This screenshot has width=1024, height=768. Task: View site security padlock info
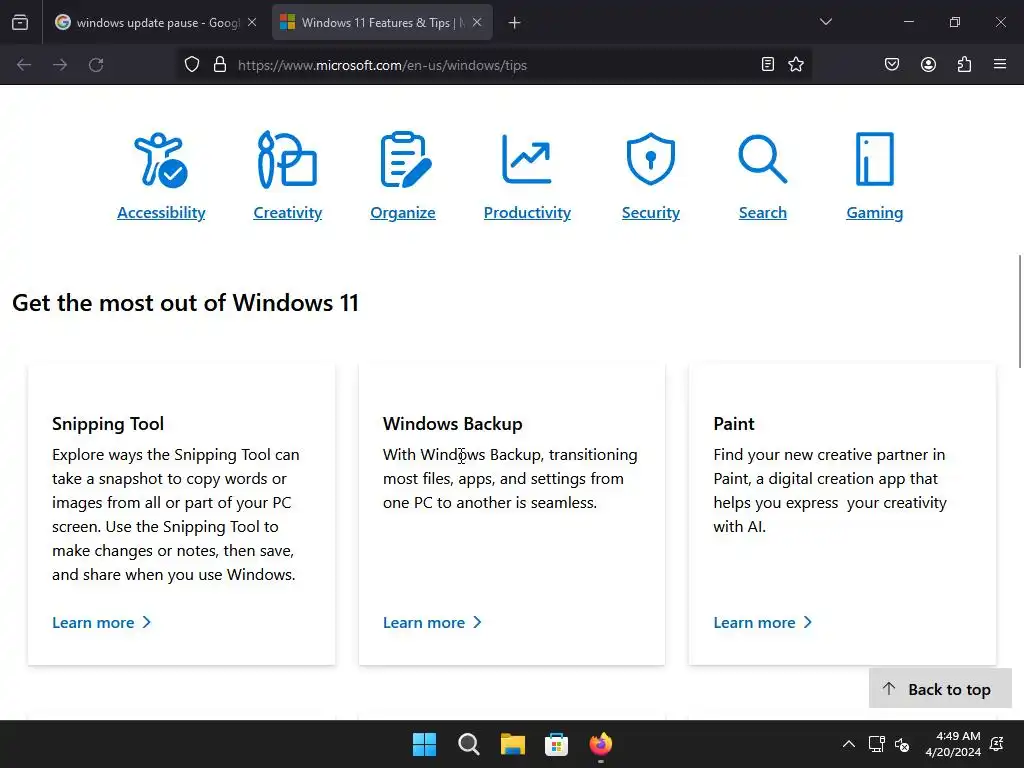(x=220, y=65)
